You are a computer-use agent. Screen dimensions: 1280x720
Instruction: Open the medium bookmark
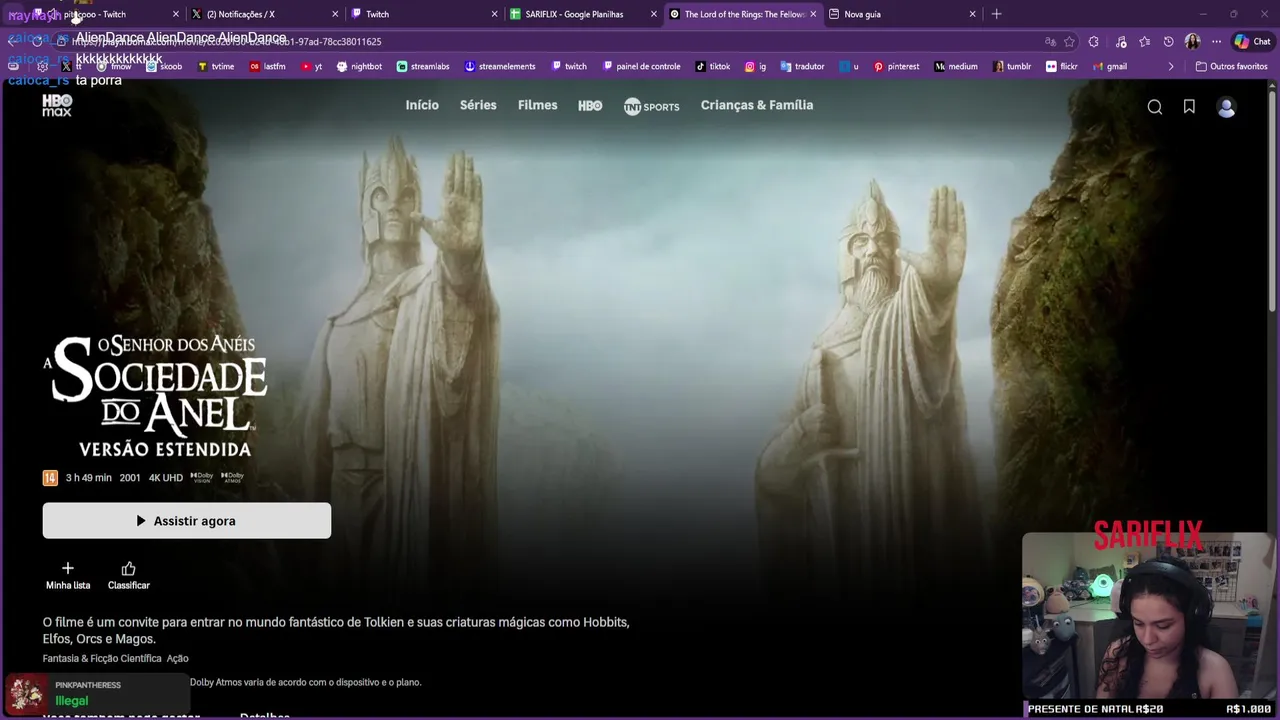pos(956,66)
